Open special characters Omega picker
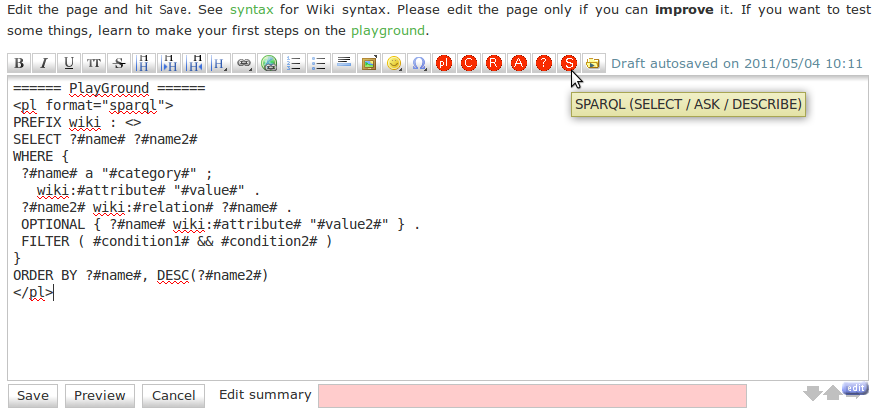Screen dimensions: 887x417 click(419, 63)
